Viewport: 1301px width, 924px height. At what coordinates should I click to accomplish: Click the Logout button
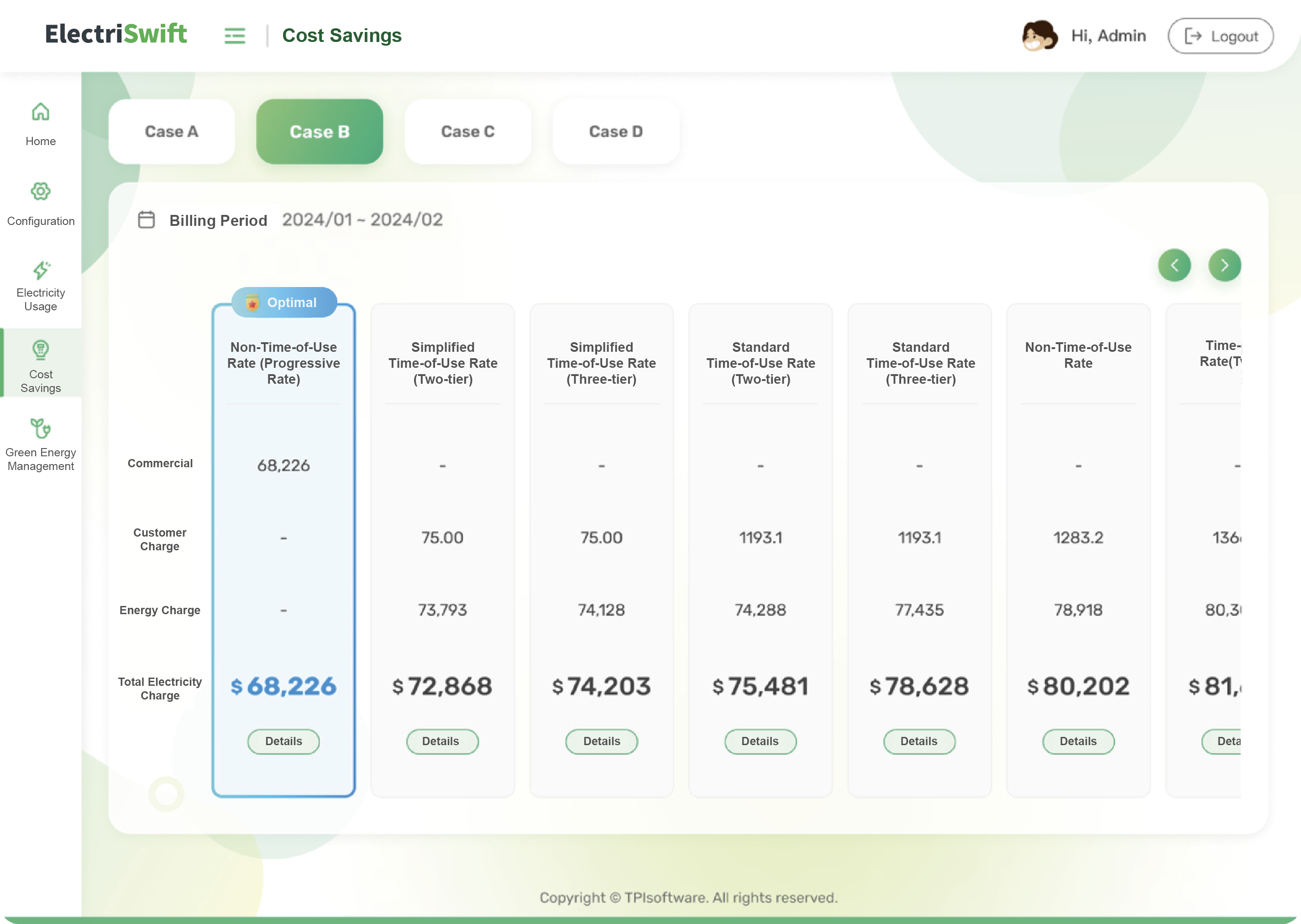(1220, 36)
